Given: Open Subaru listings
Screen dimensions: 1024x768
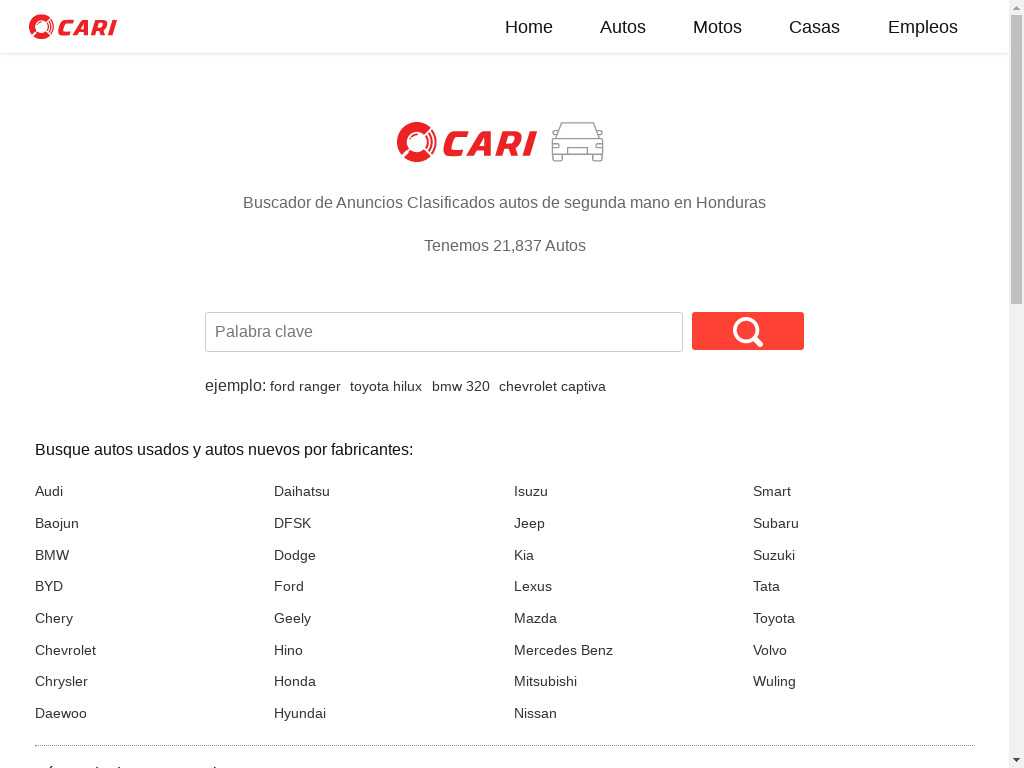Looking at the screenshot, I should click(x=776, y=524).
